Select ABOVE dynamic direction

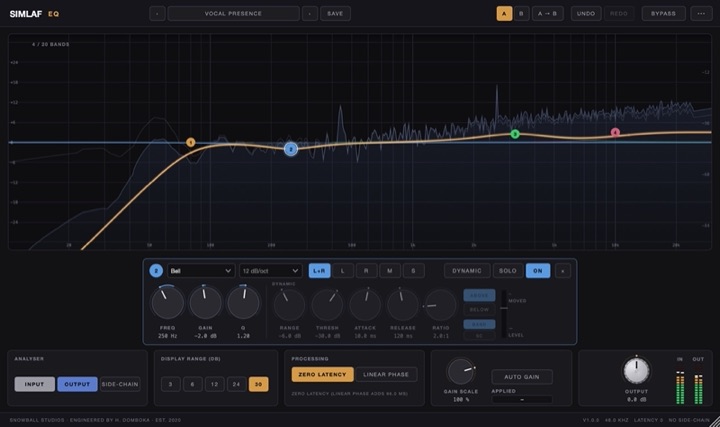click(x=479, y=295)
